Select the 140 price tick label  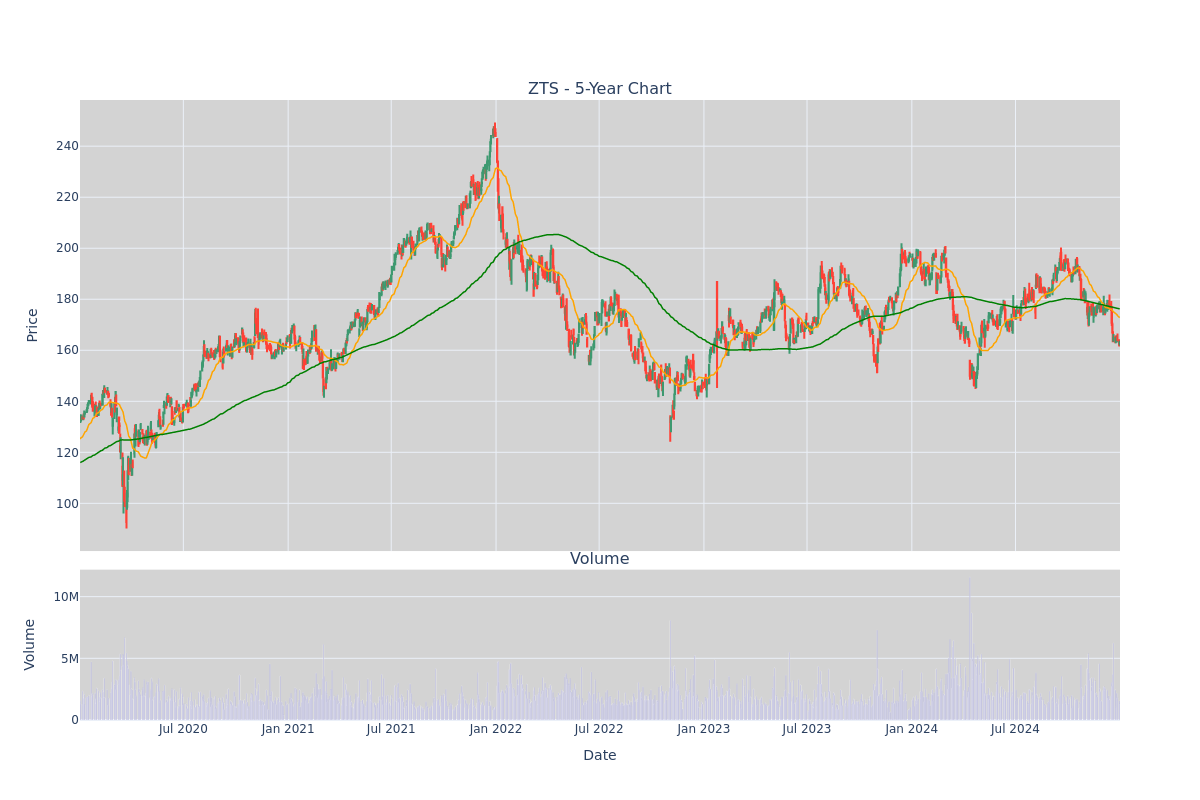tap(67, 402)
